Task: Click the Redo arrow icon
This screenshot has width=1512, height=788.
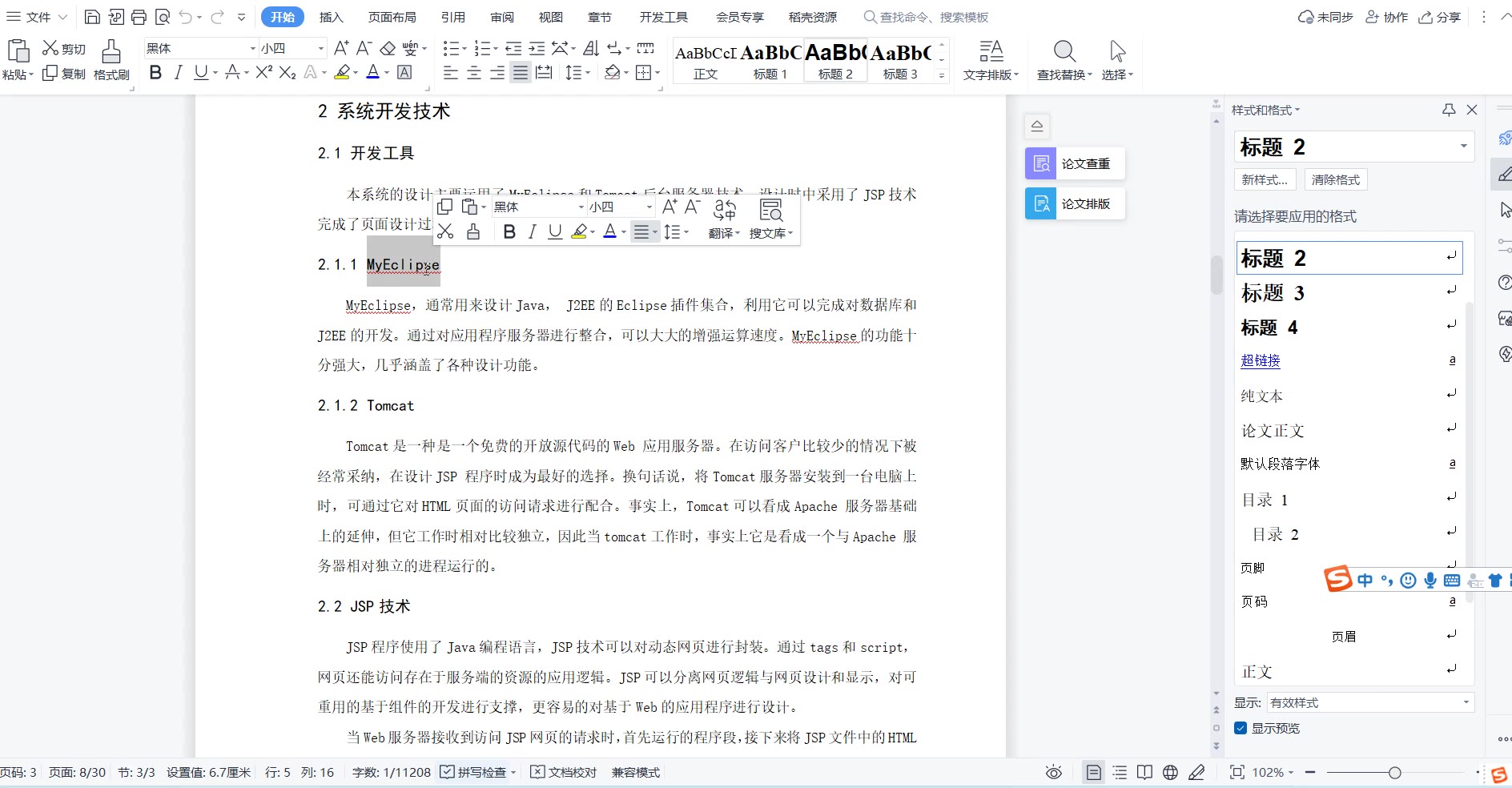Action: click(217, 17)
